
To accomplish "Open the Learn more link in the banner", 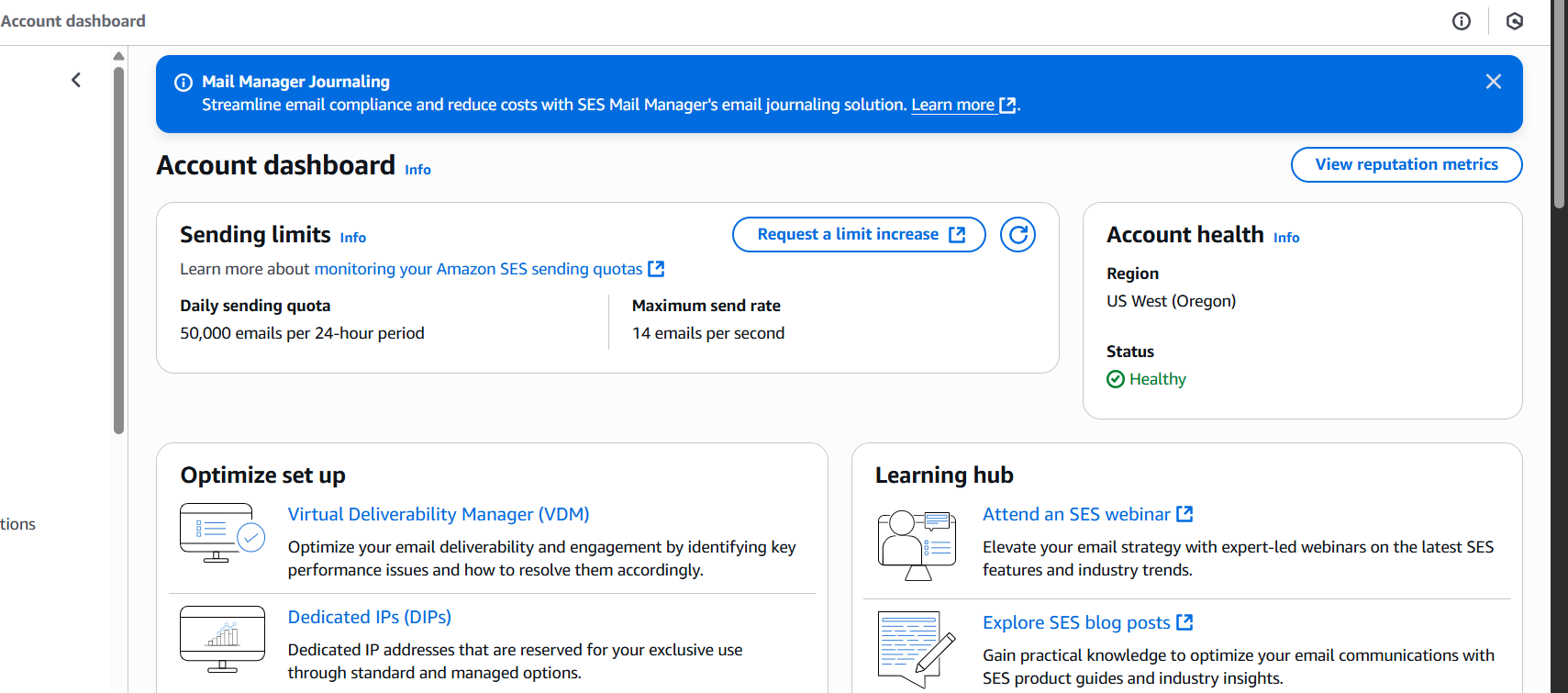I will pos(963,105).
